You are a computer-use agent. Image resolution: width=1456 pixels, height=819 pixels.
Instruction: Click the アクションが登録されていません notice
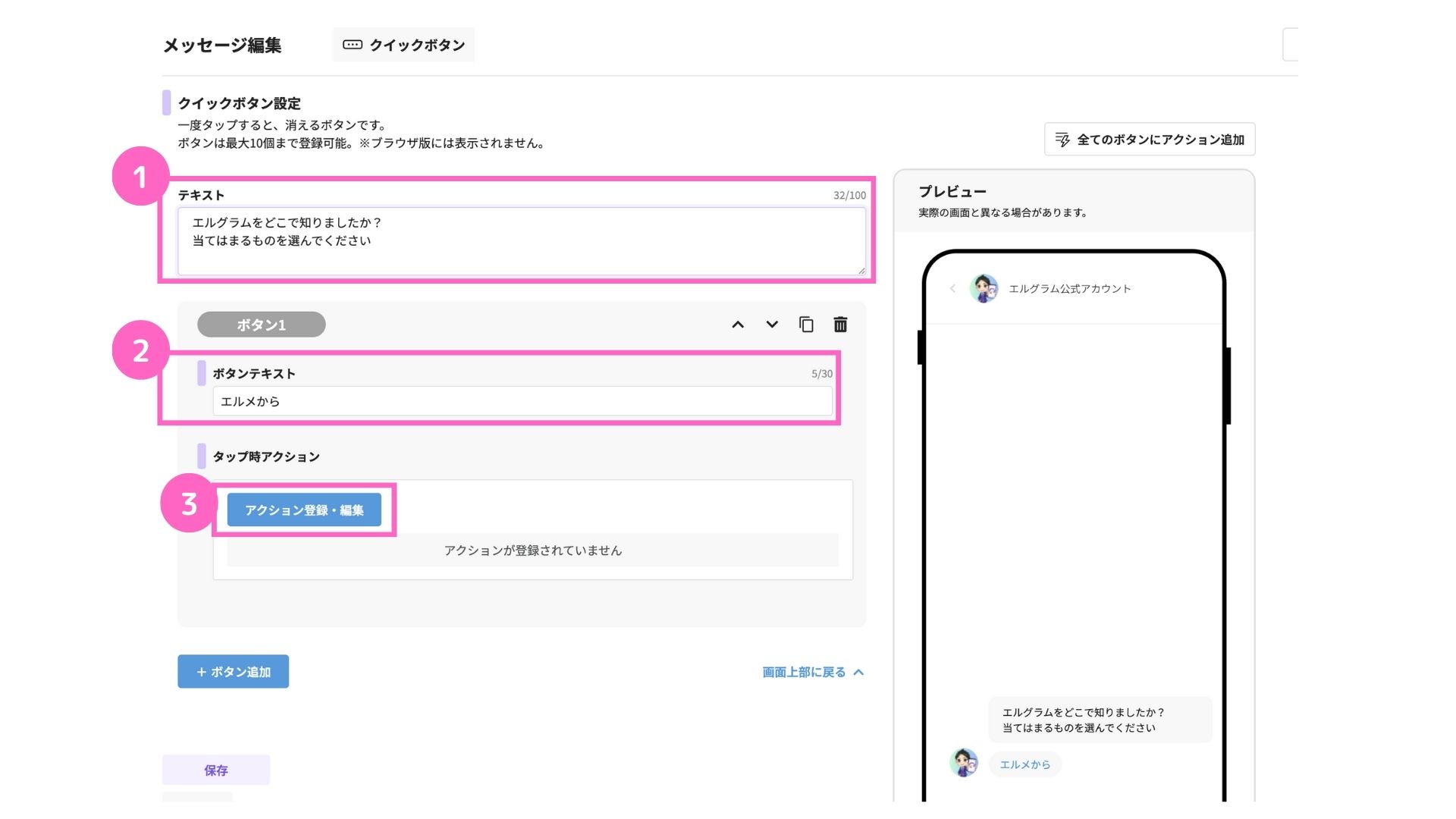click(x=533, y=551)
